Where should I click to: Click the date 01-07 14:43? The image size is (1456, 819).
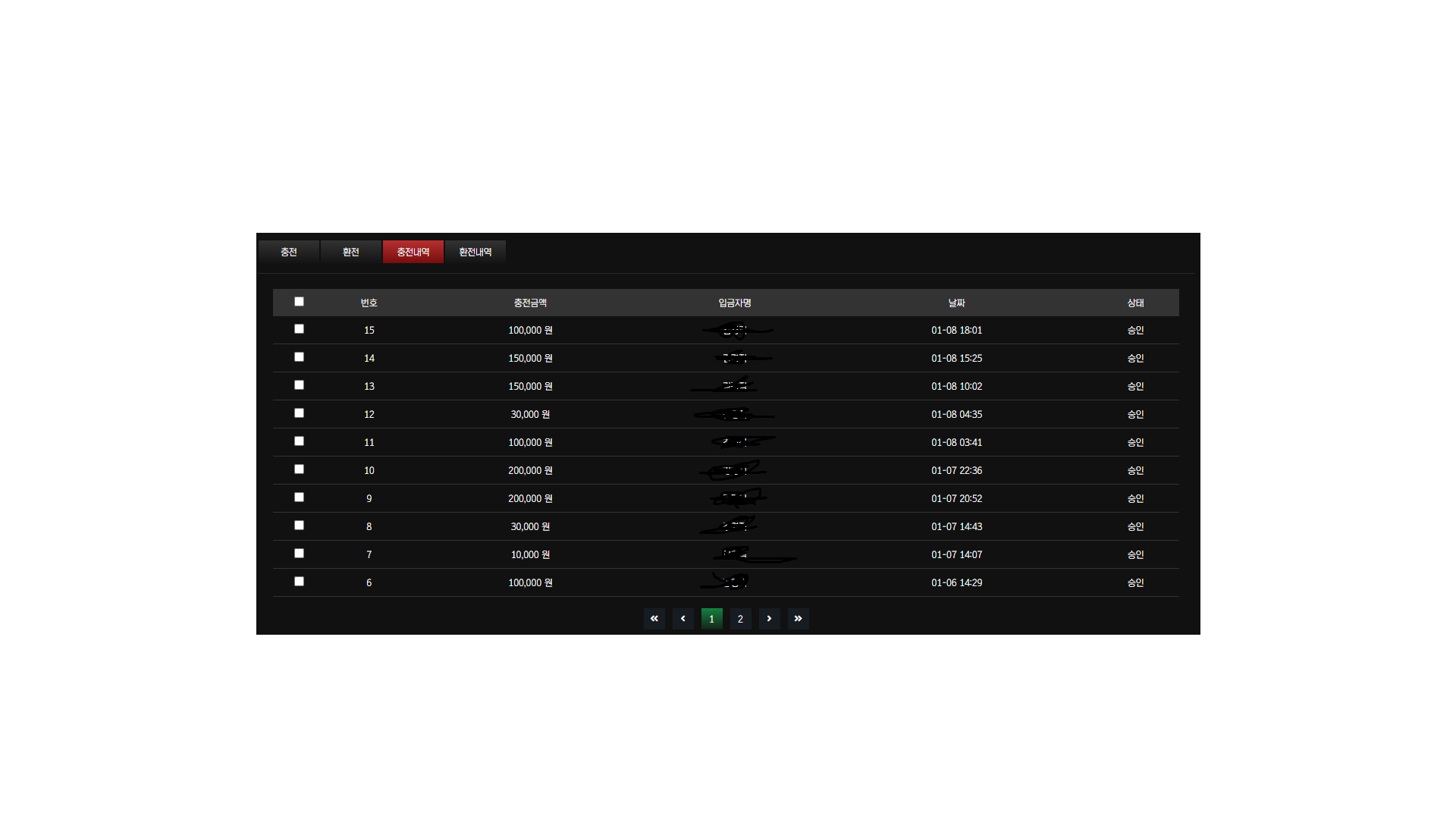(956, 526)
